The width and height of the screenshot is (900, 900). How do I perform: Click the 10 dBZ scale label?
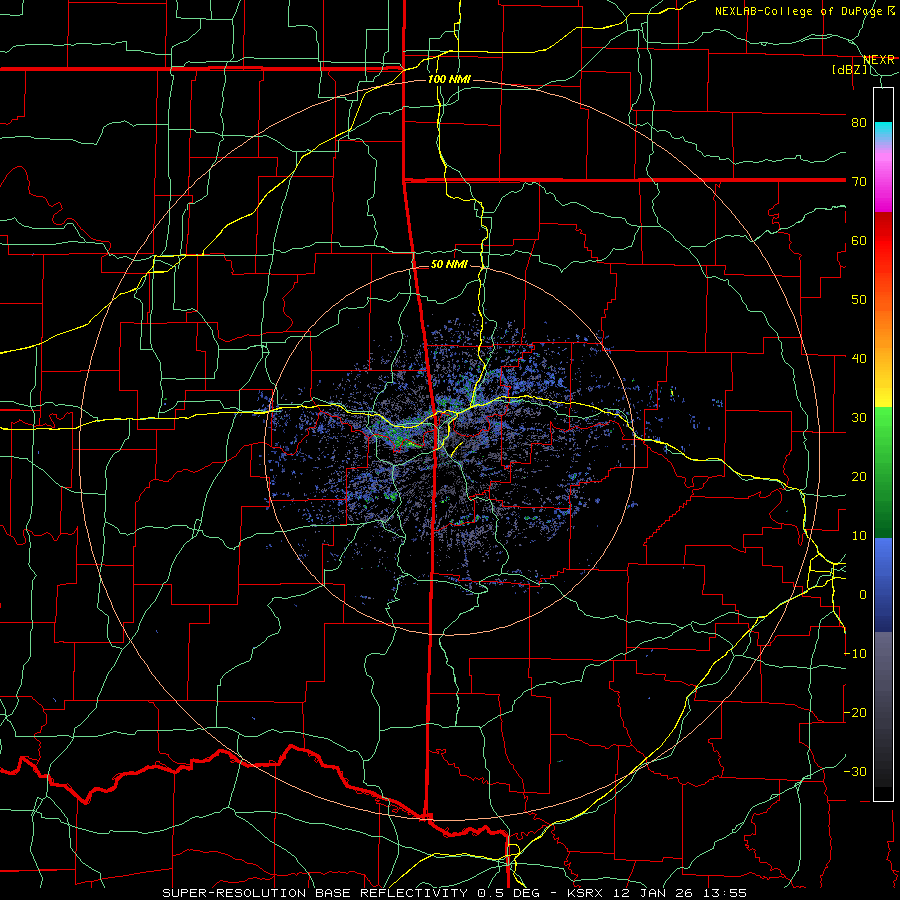[x=859, y=536]
